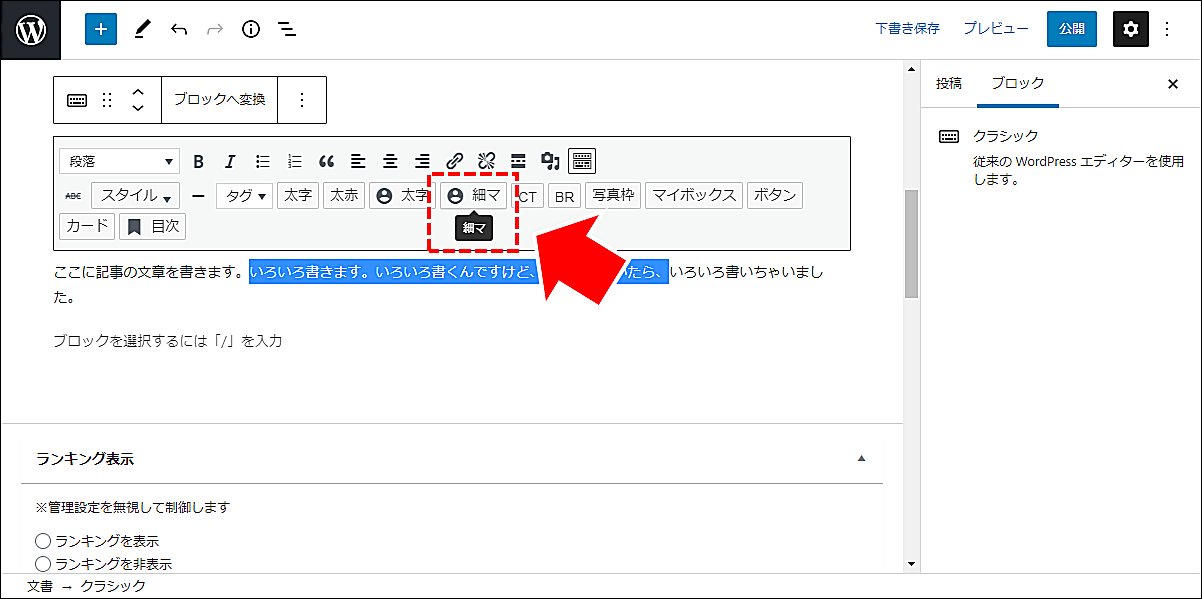
Task: Undo the last change
Action: pos(178,29)
